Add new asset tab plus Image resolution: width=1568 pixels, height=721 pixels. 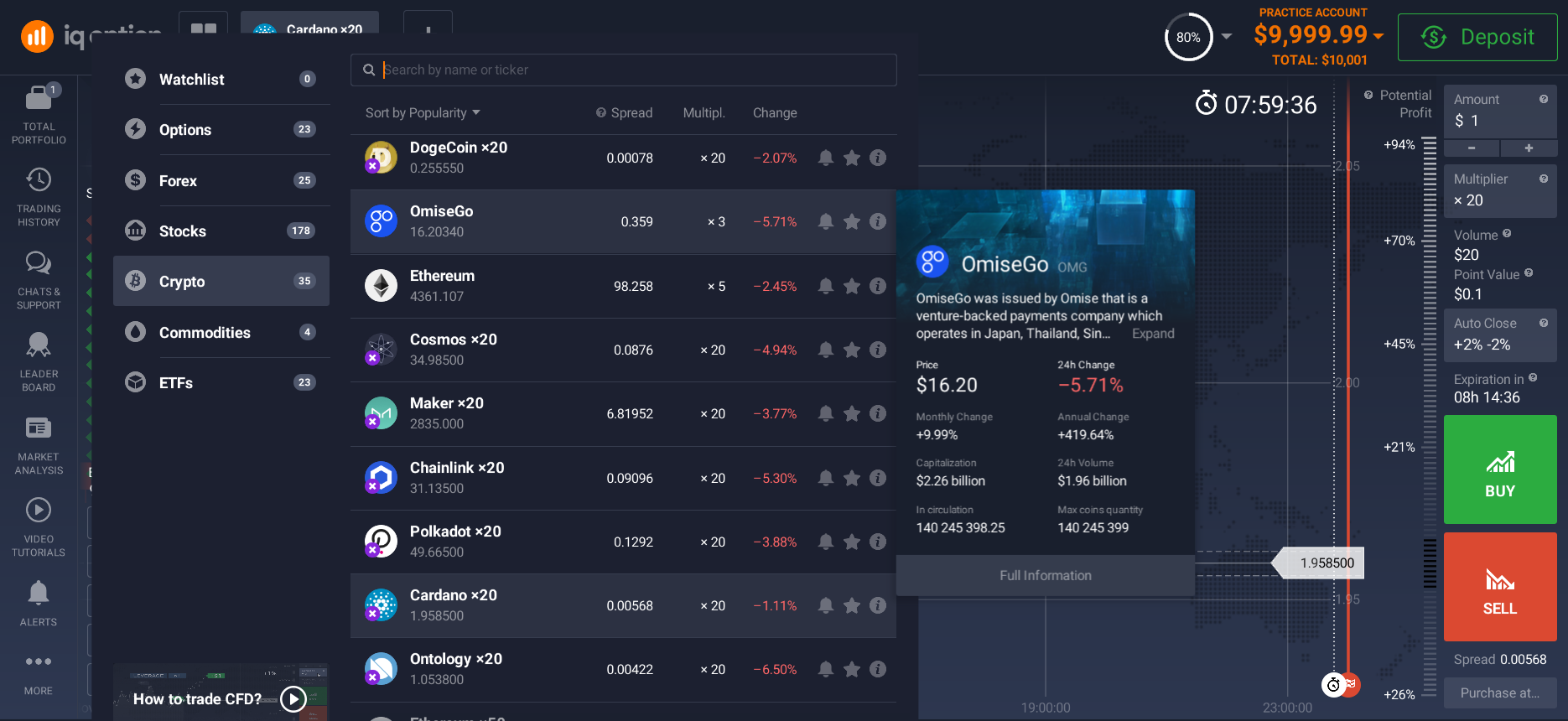pos(428,29)
